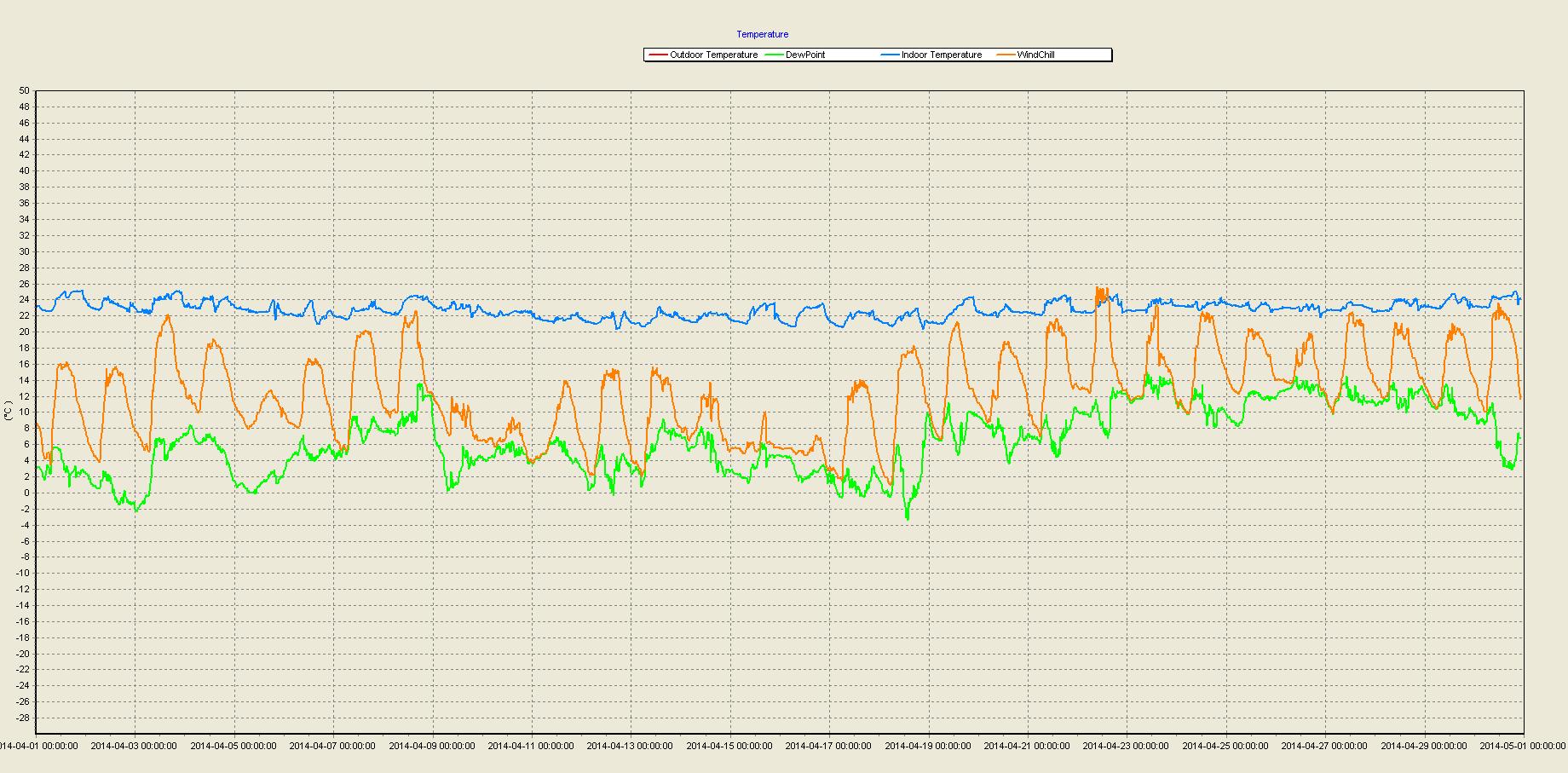Click the (°C) y-axis unit label
This screenshot has height=773, width=1568.
[x=9, y=412]
